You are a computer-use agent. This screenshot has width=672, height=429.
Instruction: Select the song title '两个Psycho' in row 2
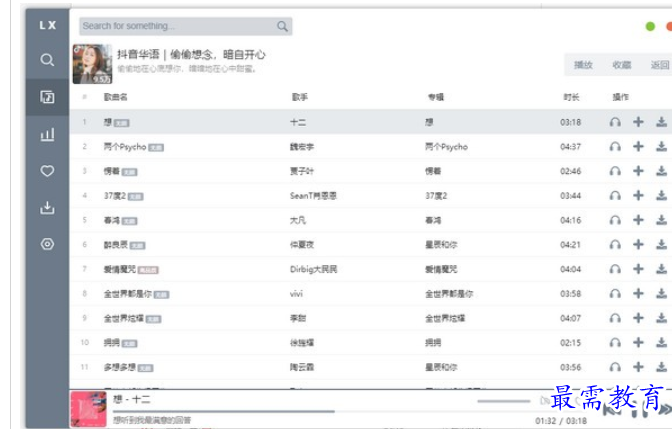point(125,147)
